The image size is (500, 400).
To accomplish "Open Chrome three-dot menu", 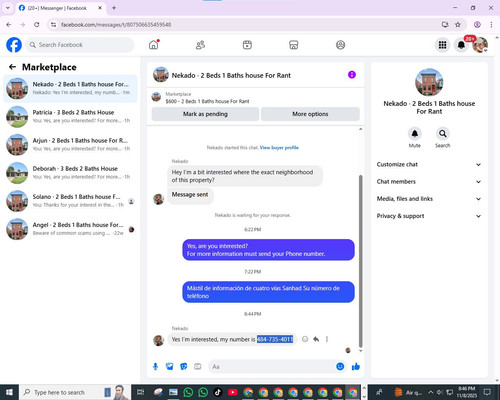I will [491, 24].
